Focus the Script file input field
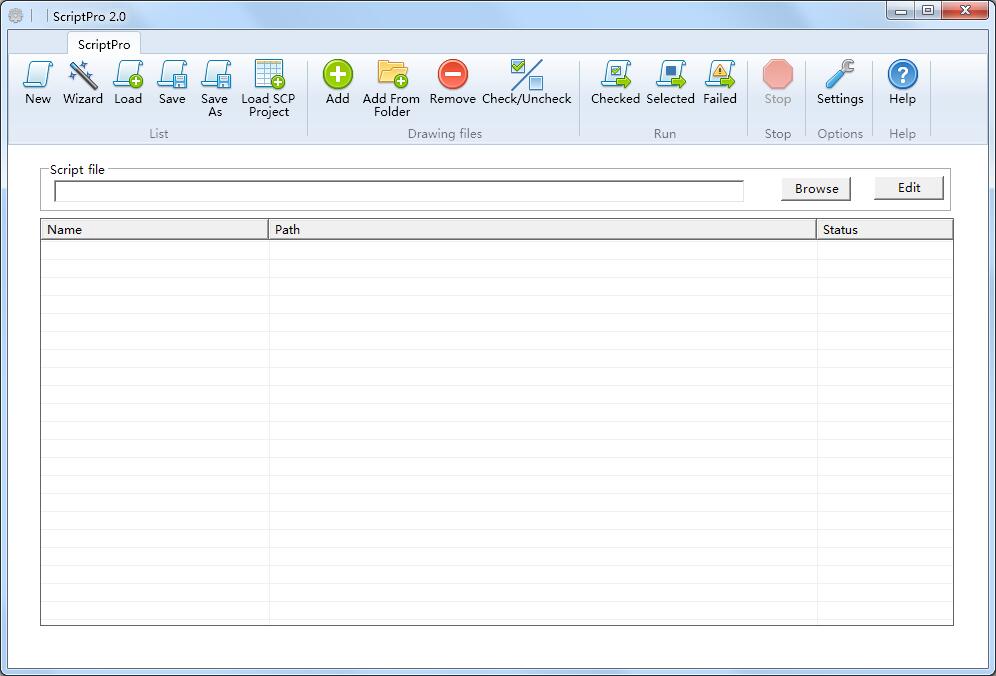 click(398, 191)
